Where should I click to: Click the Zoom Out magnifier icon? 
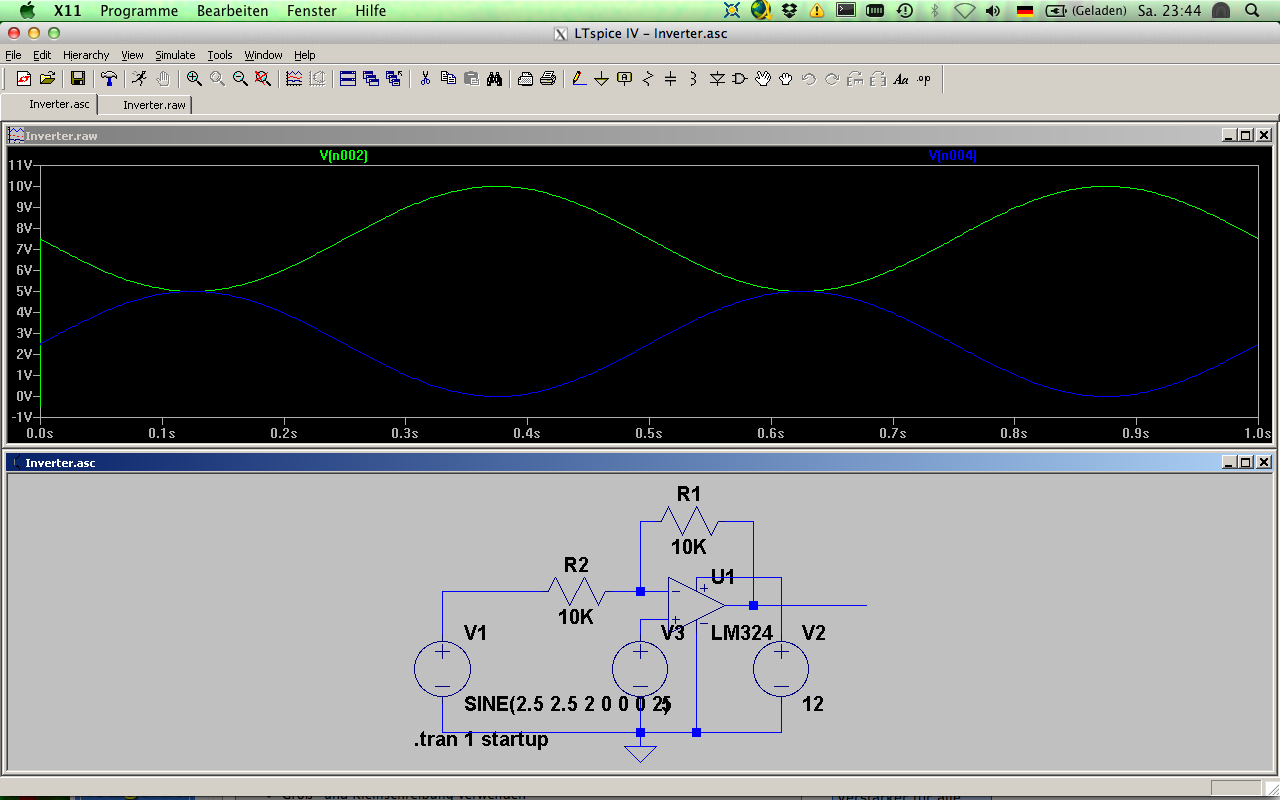click(240, 79)
